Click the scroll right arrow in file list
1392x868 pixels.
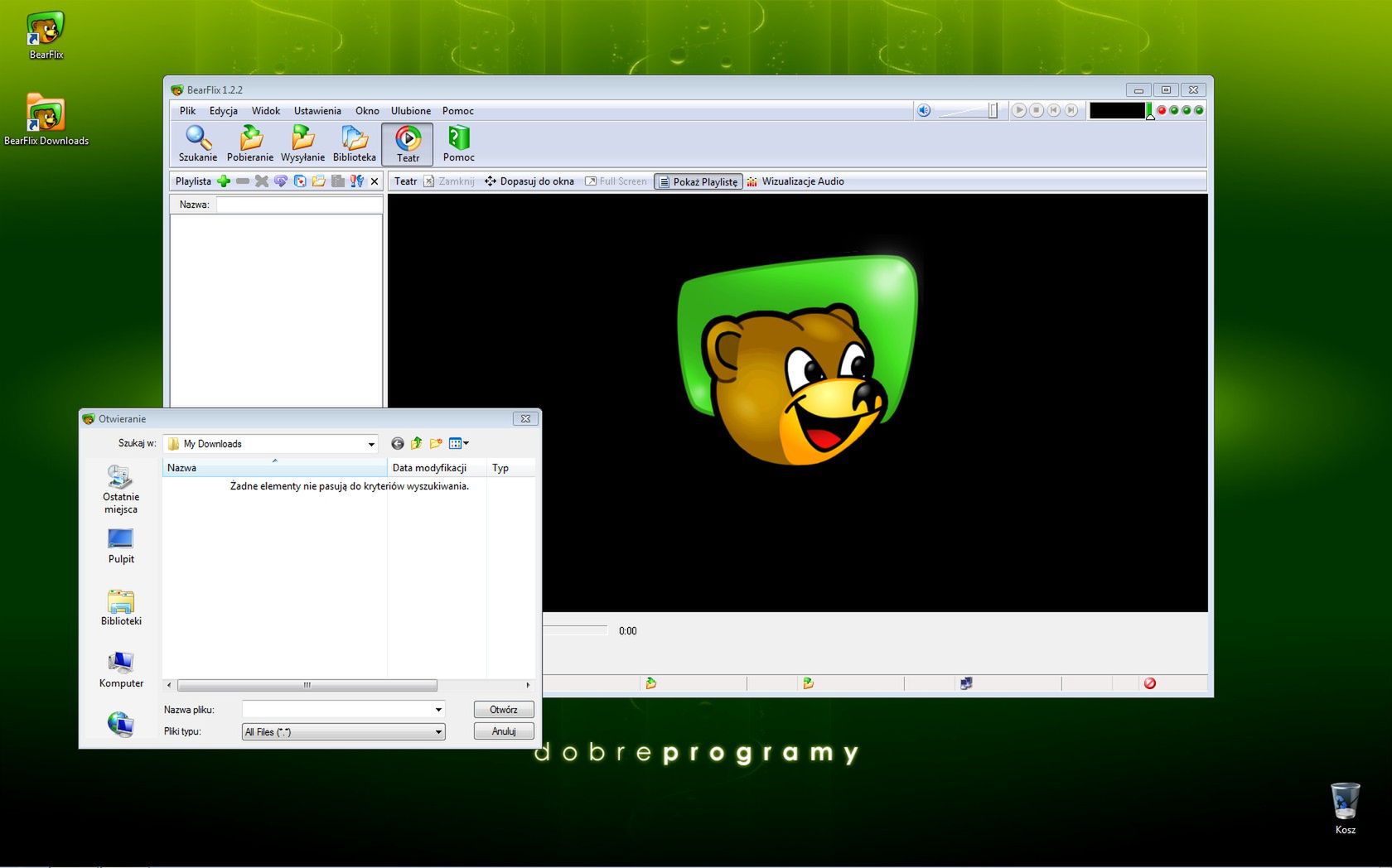click(x=528, y=685)
